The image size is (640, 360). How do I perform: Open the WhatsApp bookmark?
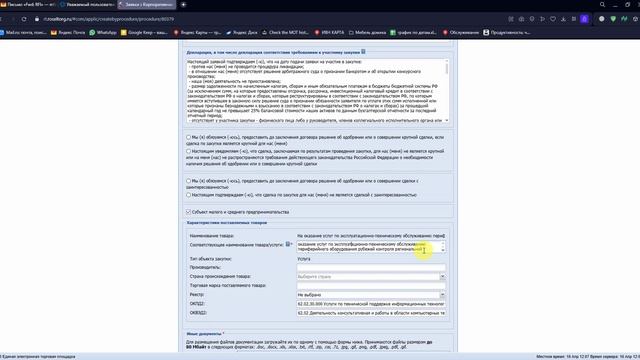(103, 32)
